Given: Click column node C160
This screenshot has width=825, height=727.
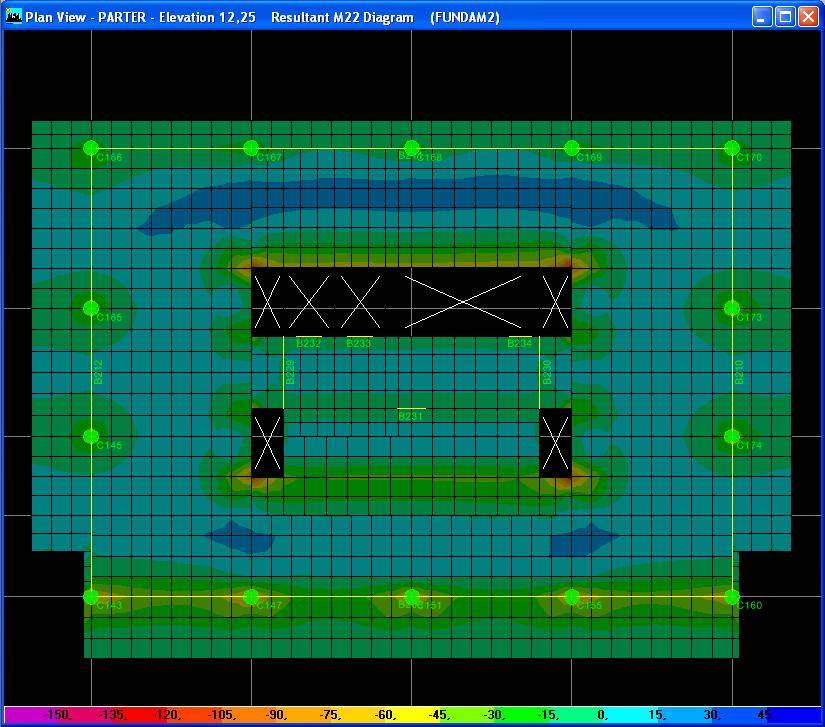Looking at the screenshot, I should coord(732,597).
